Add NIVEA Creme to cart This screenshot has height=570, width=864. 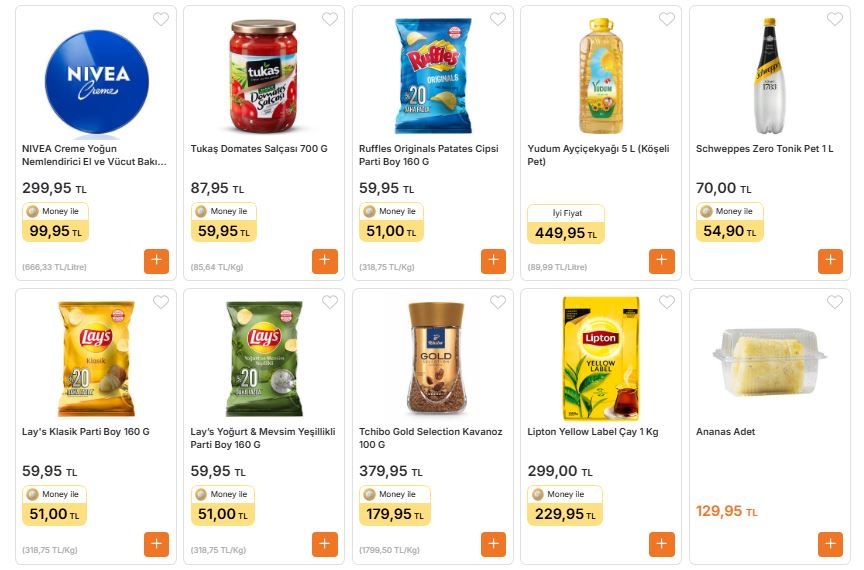click(156, 261)
